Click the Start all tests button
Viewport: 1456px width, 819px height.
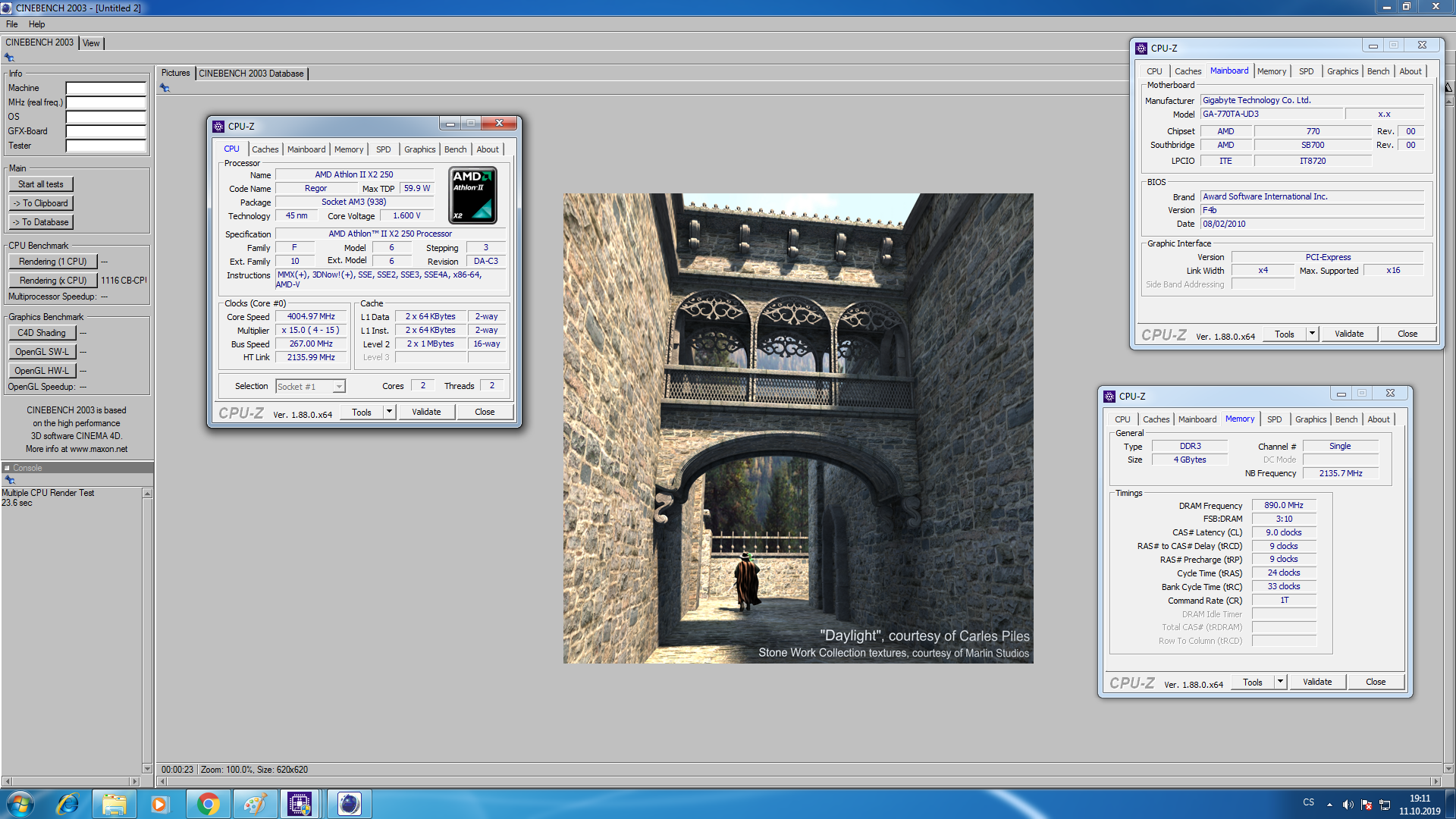point(41,184)
